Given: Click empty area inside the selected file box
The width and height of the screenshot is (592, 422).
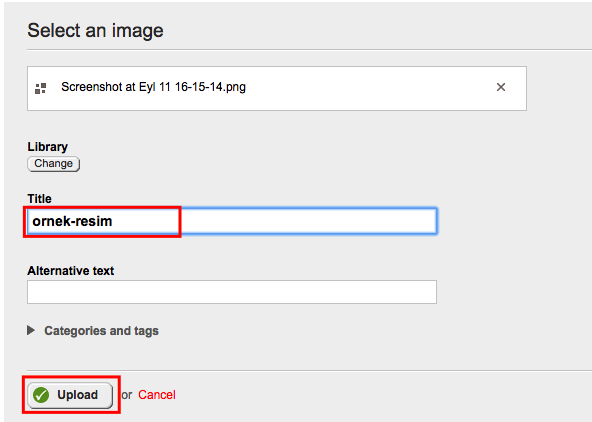Looking at the screenshot, I should 370,88.
